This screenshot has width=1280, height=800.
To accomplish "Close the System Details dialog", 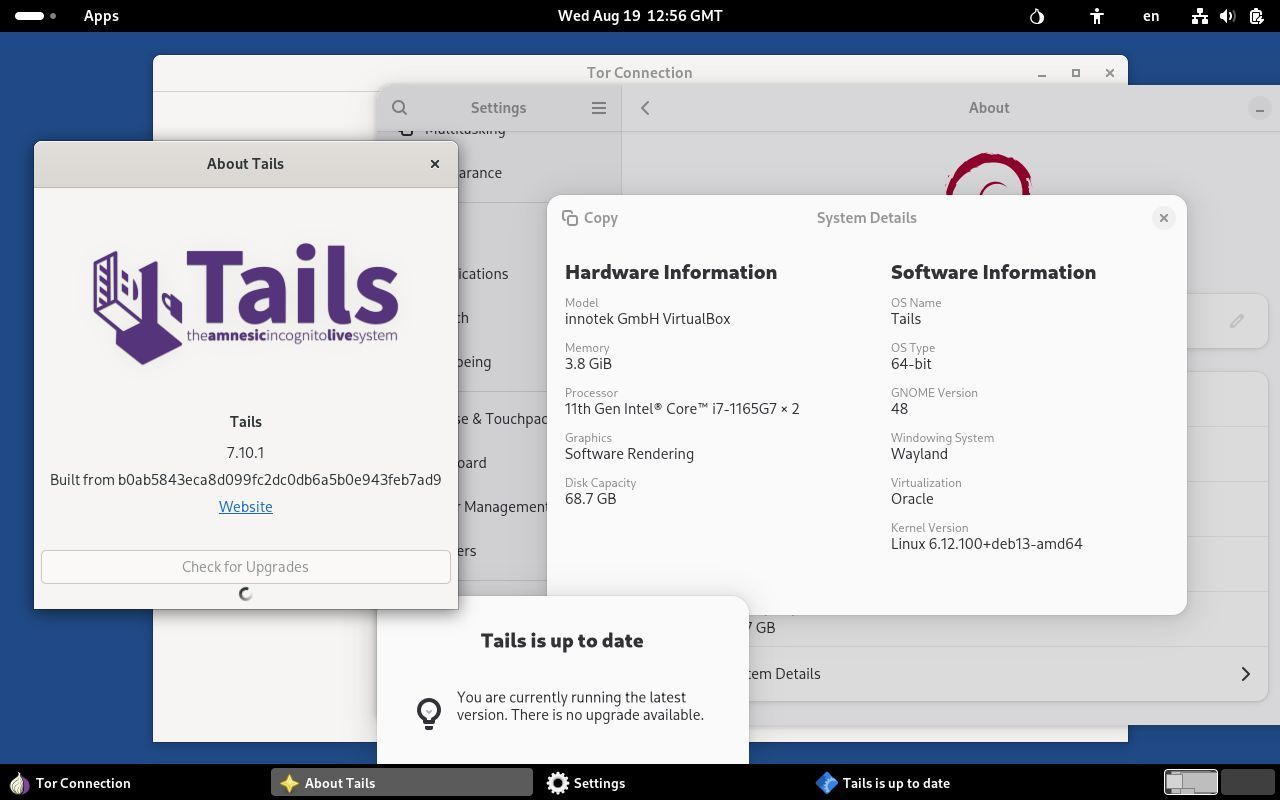I will tap(1163, 218).
